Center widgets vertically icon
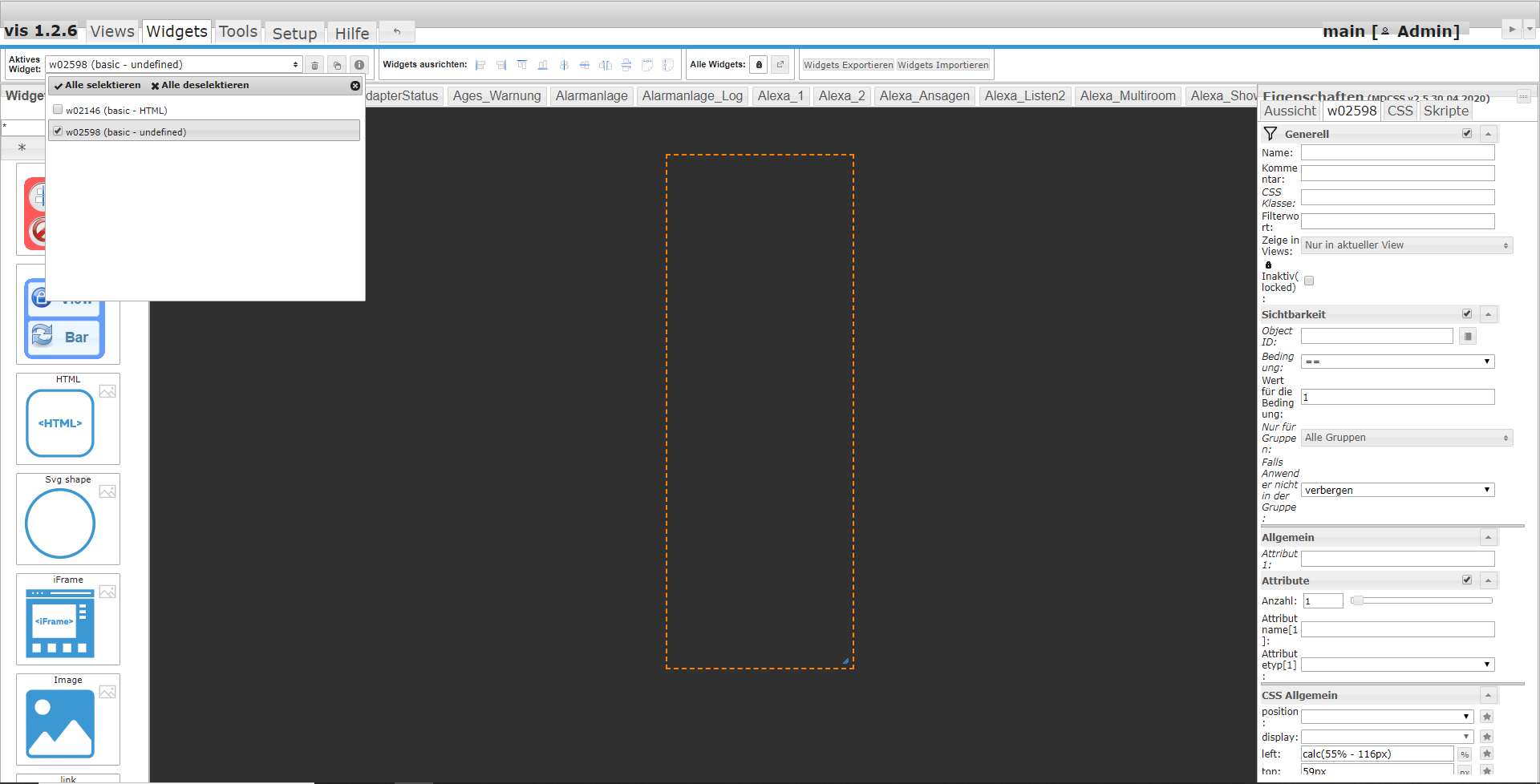1540x784 pixels. click(564, 65)
